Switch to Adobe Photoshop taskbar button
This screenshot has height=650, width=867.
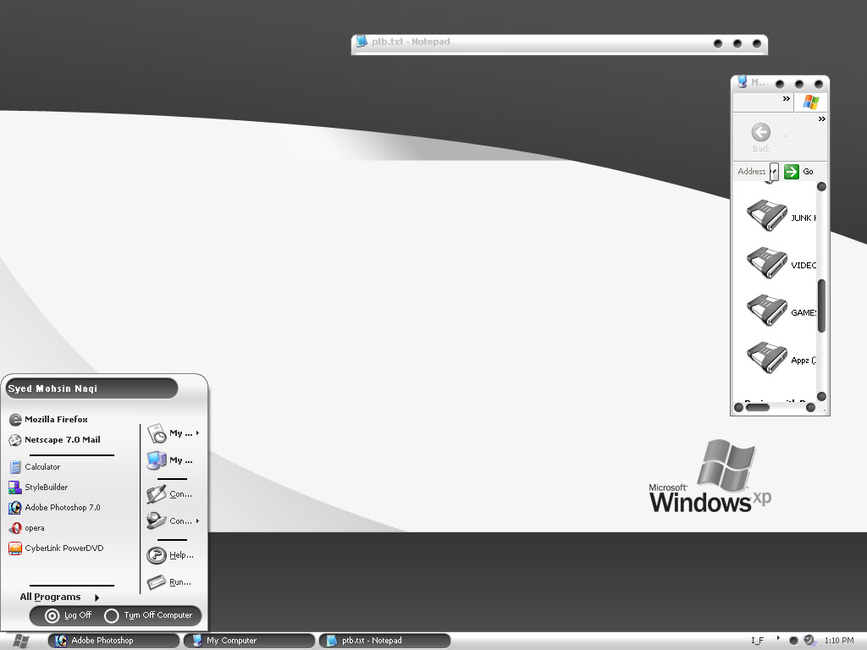click(113, 641)
